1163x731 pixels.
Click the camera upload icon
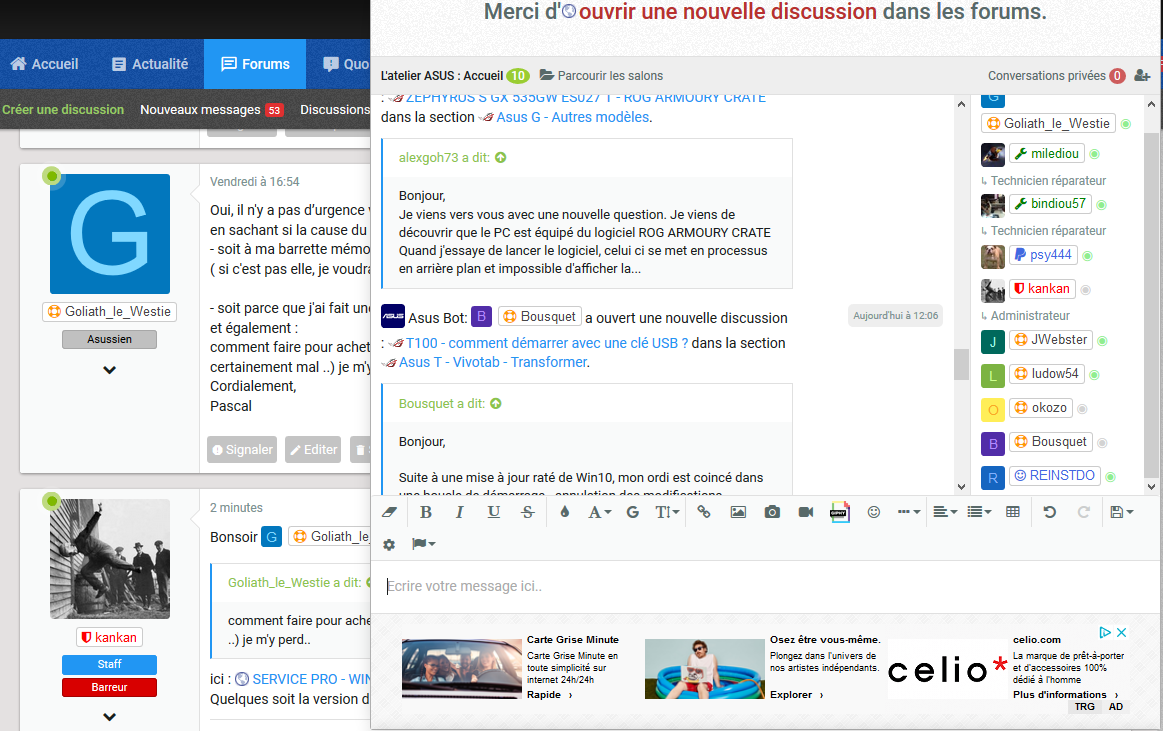772,512
